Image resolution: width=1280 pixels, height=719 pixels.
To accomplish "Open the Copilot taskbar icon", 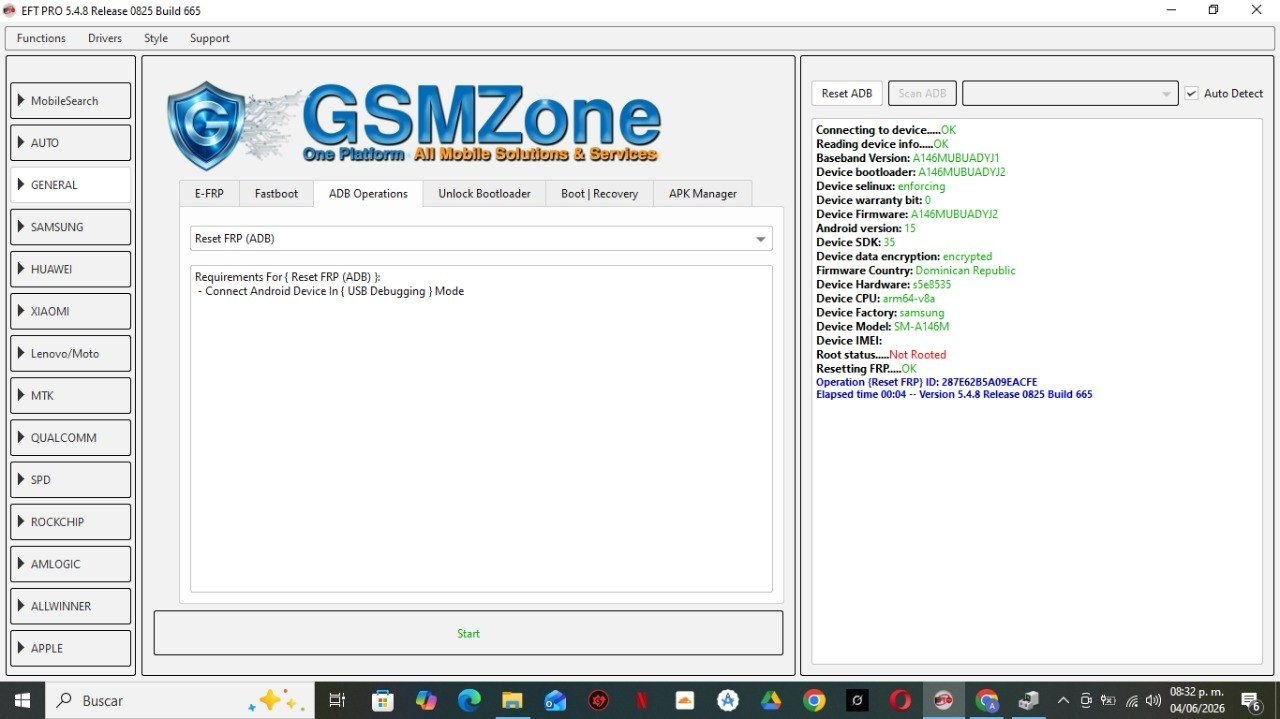I will coord(427,700).
